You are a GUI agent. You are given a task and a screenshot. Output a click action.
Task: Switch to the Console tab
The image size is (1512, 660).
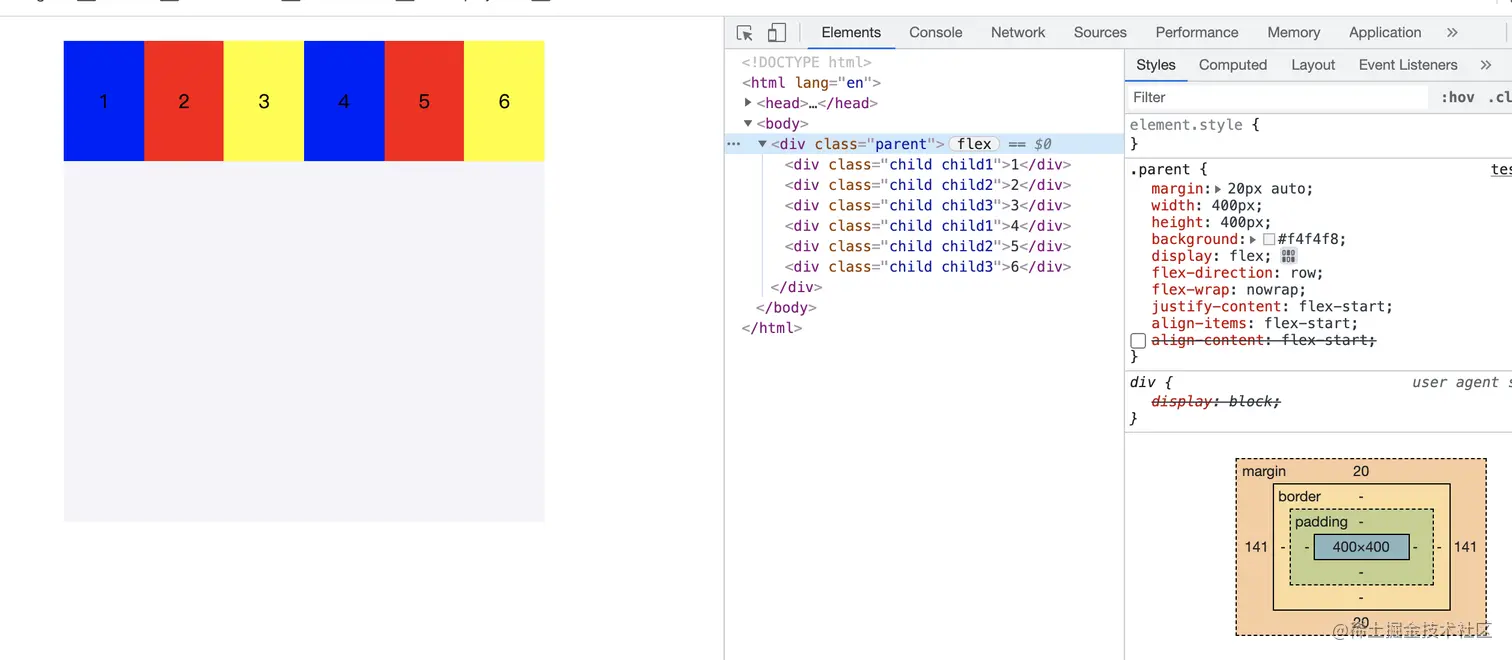(935, 33)
